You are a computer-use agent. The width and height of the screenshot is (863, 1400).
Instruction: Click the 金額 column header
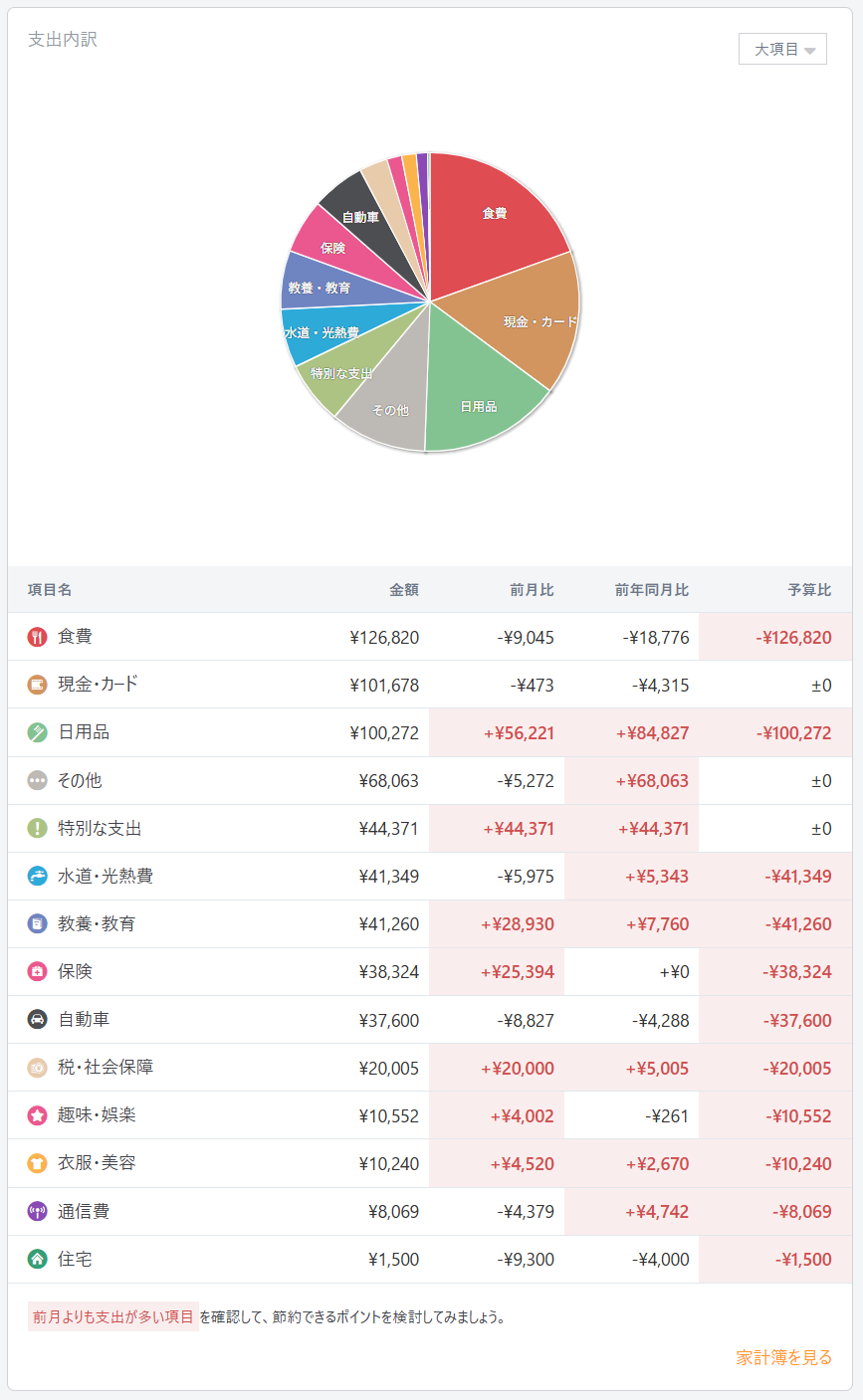click(x=404, y=590)
